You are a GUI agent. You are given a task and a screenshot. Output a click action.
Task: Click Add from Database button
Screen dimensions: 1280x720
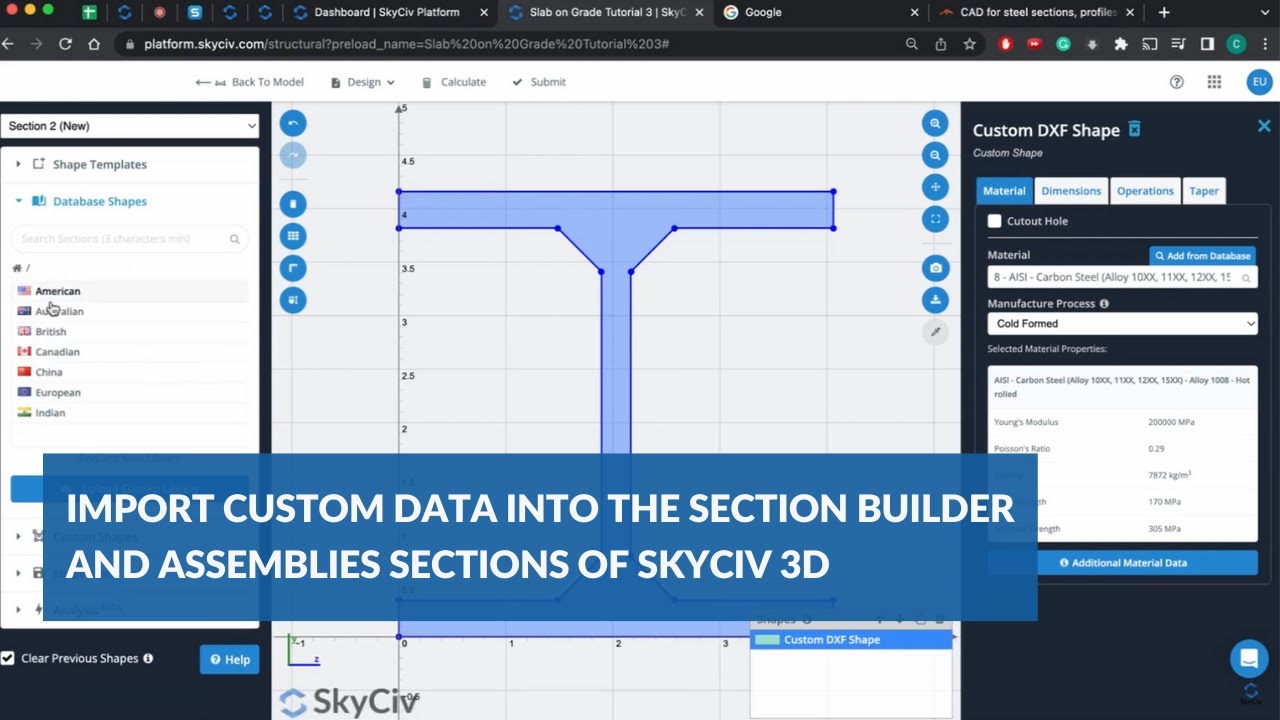click(x=1203, y=256)
